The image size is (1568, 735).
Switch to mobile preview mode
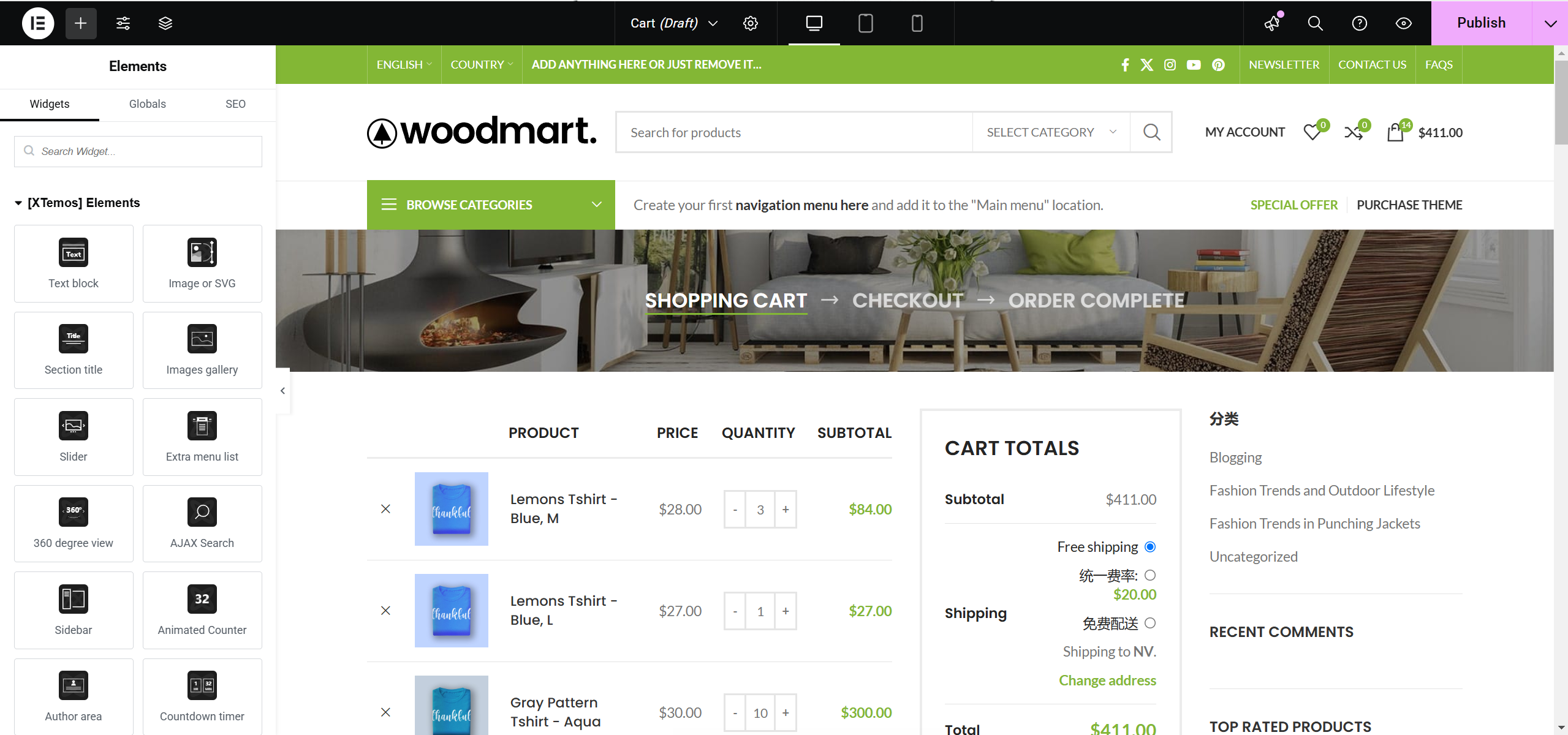point(916,23)
